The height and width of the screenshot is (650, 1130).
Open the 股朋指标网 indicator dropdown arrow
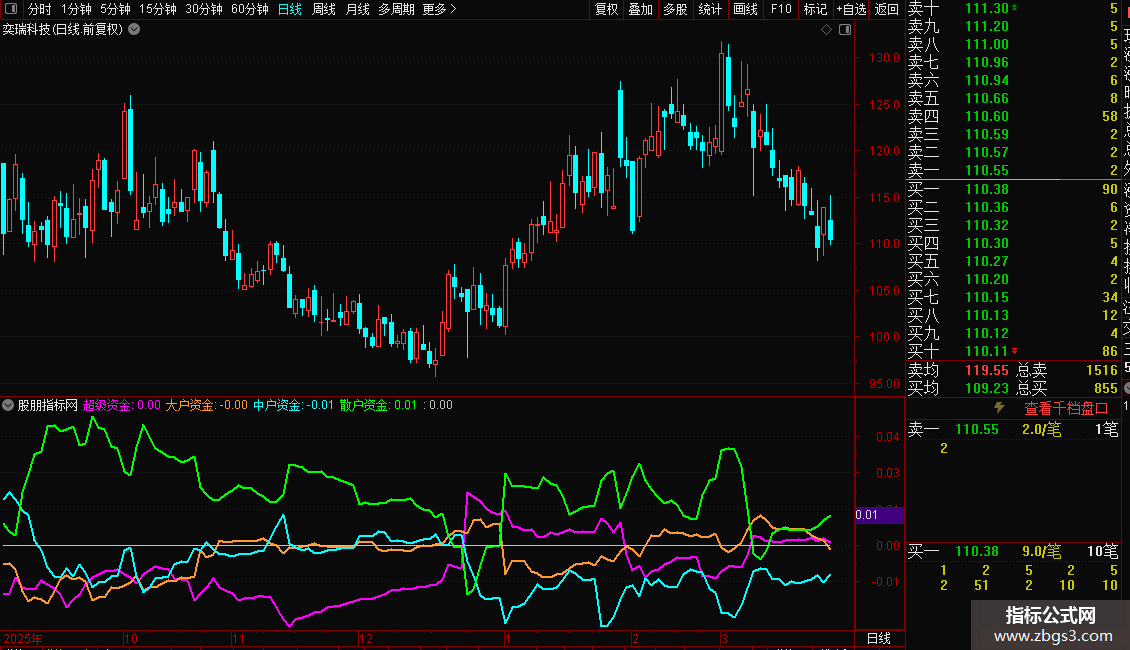(9, 405)
